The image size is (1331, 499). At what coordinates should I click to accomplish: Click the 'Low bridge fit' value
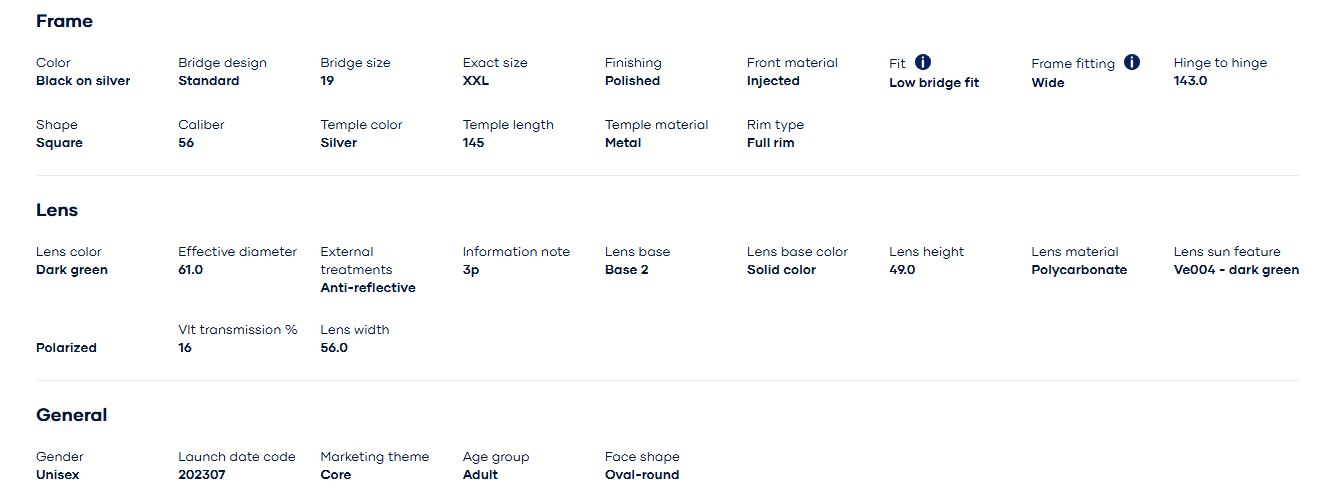click(x=934, y=83)
